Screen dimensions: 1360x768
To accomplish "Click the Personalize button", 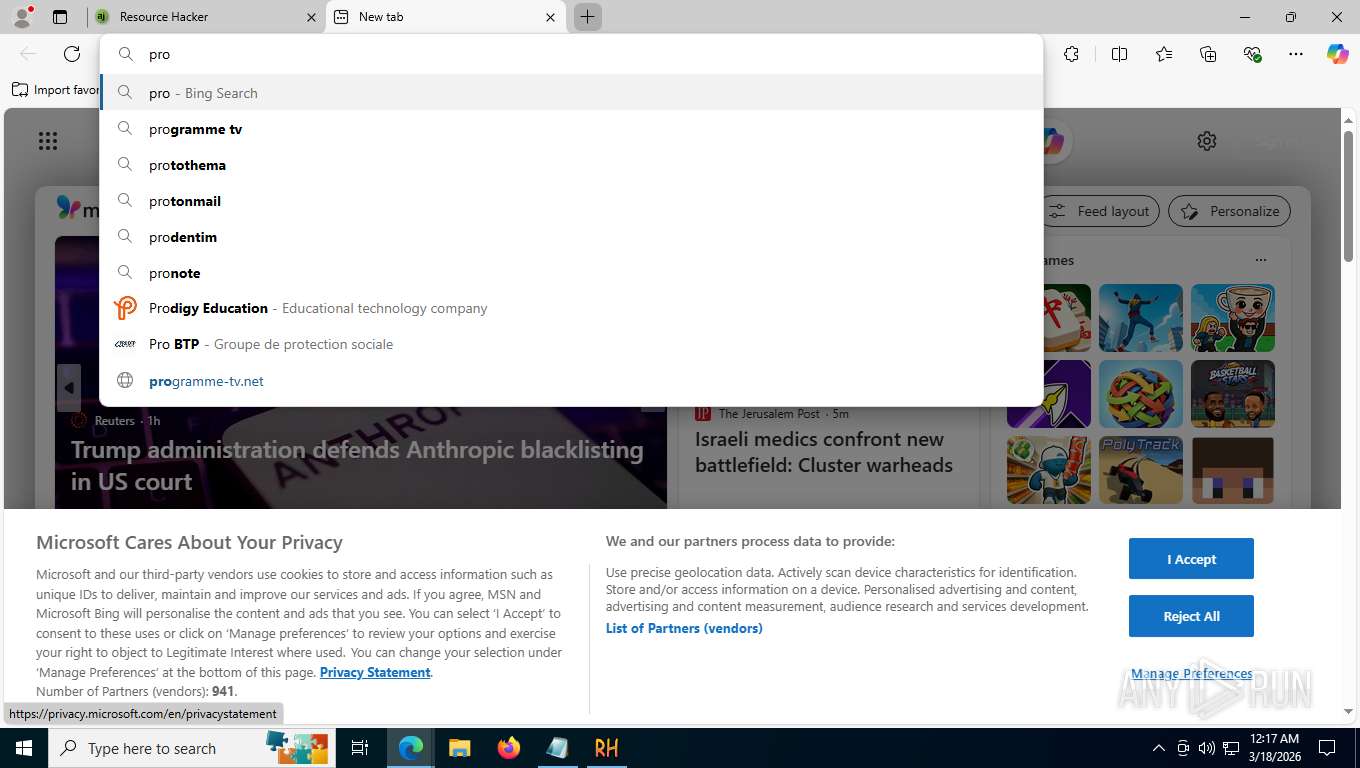I will (x=1230, y=211).
